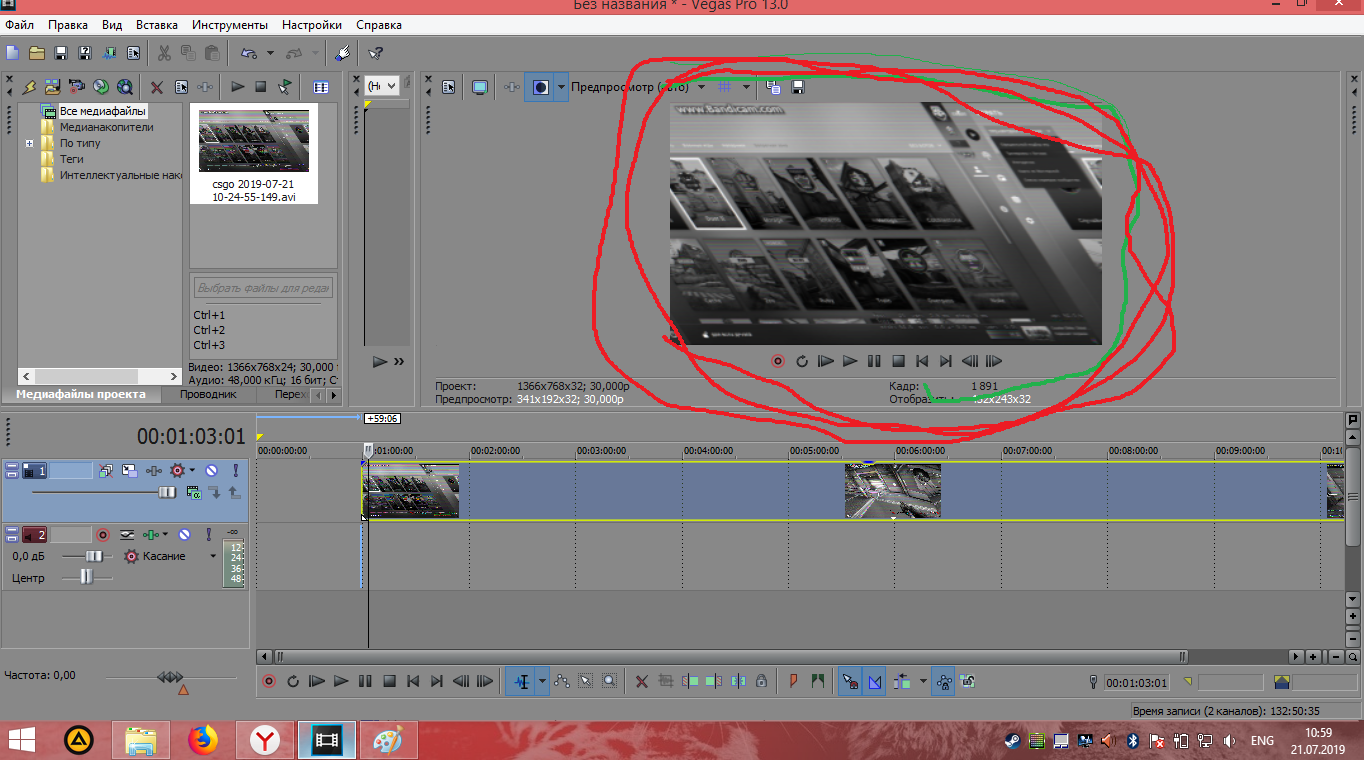Toggle preview on external monitor
Screen dimensions: 1366x768
[x=480, y=87]
